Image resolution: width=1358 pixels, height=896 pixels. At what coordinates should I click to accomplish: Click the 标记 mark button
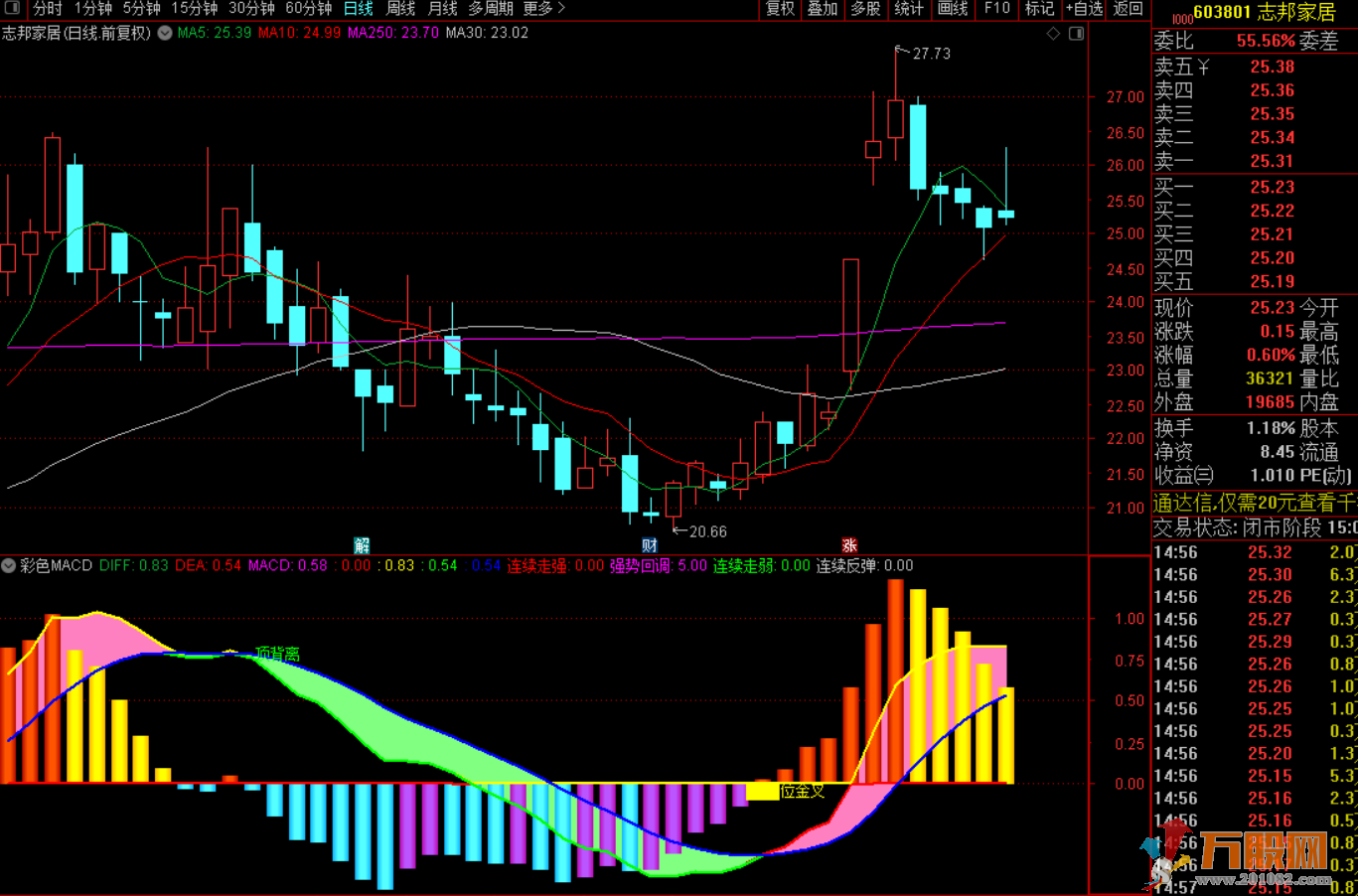[1039, 8]
